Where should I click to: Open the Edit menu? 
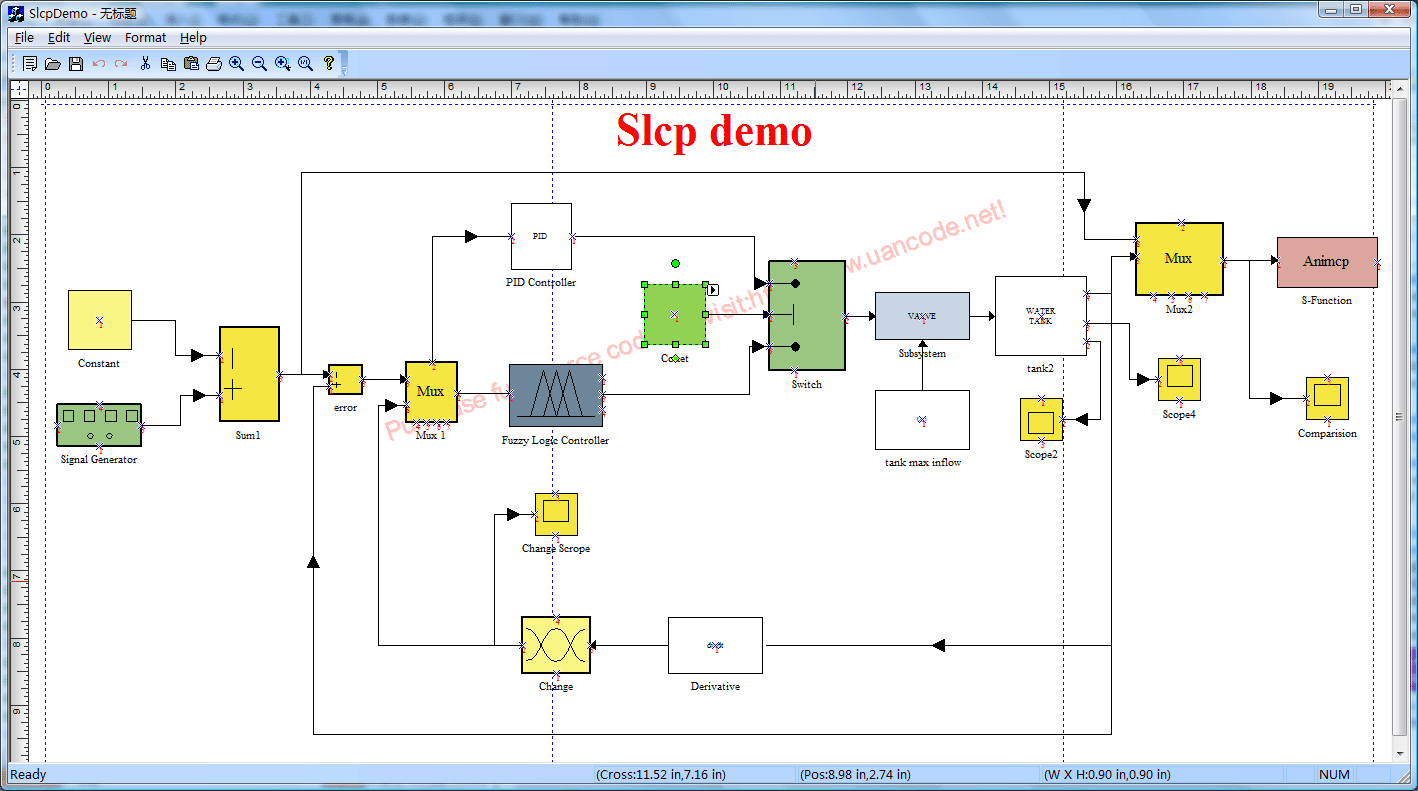pos(59,37)
